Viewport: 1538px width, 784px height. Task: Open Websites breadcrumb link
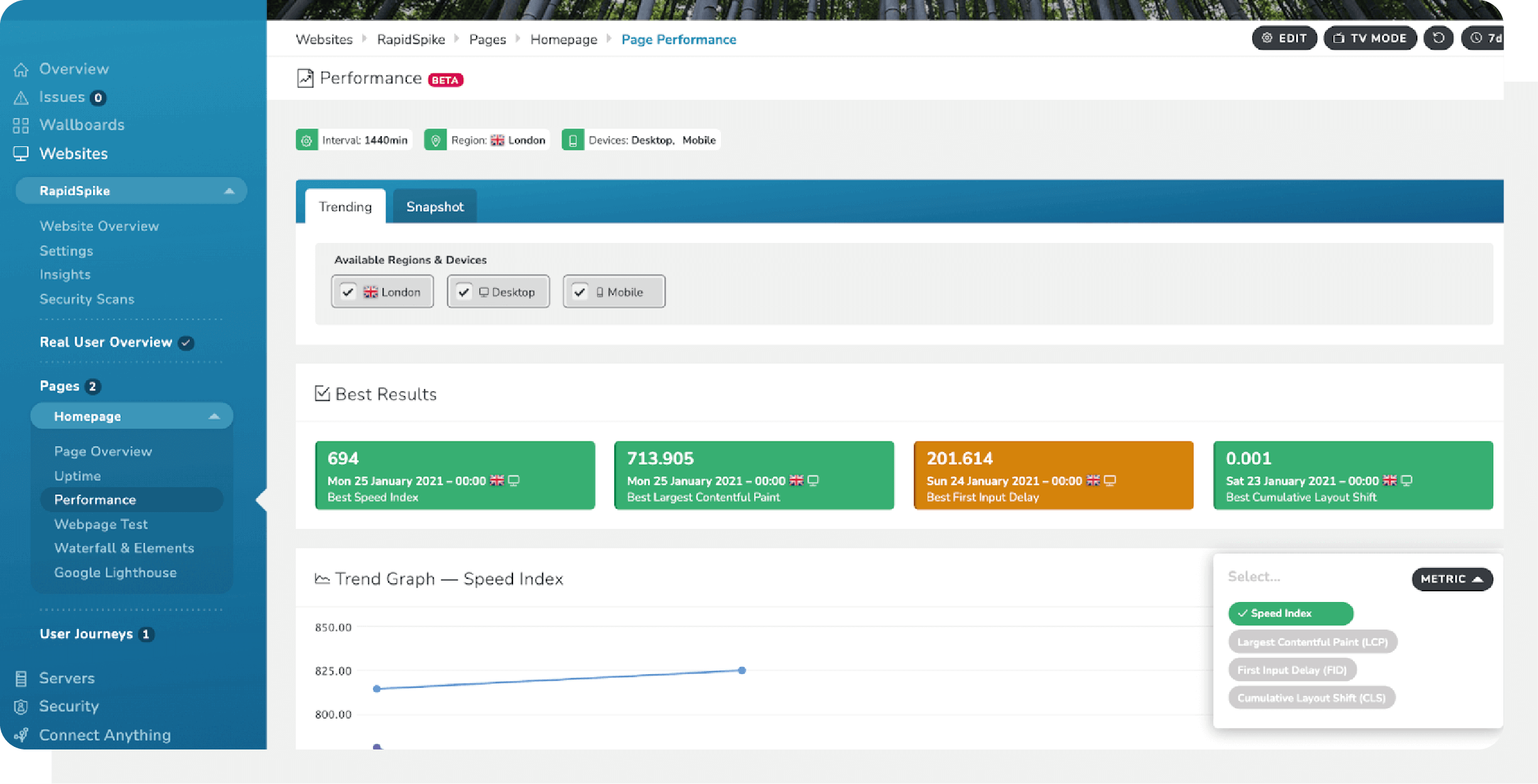coord(324,40)
